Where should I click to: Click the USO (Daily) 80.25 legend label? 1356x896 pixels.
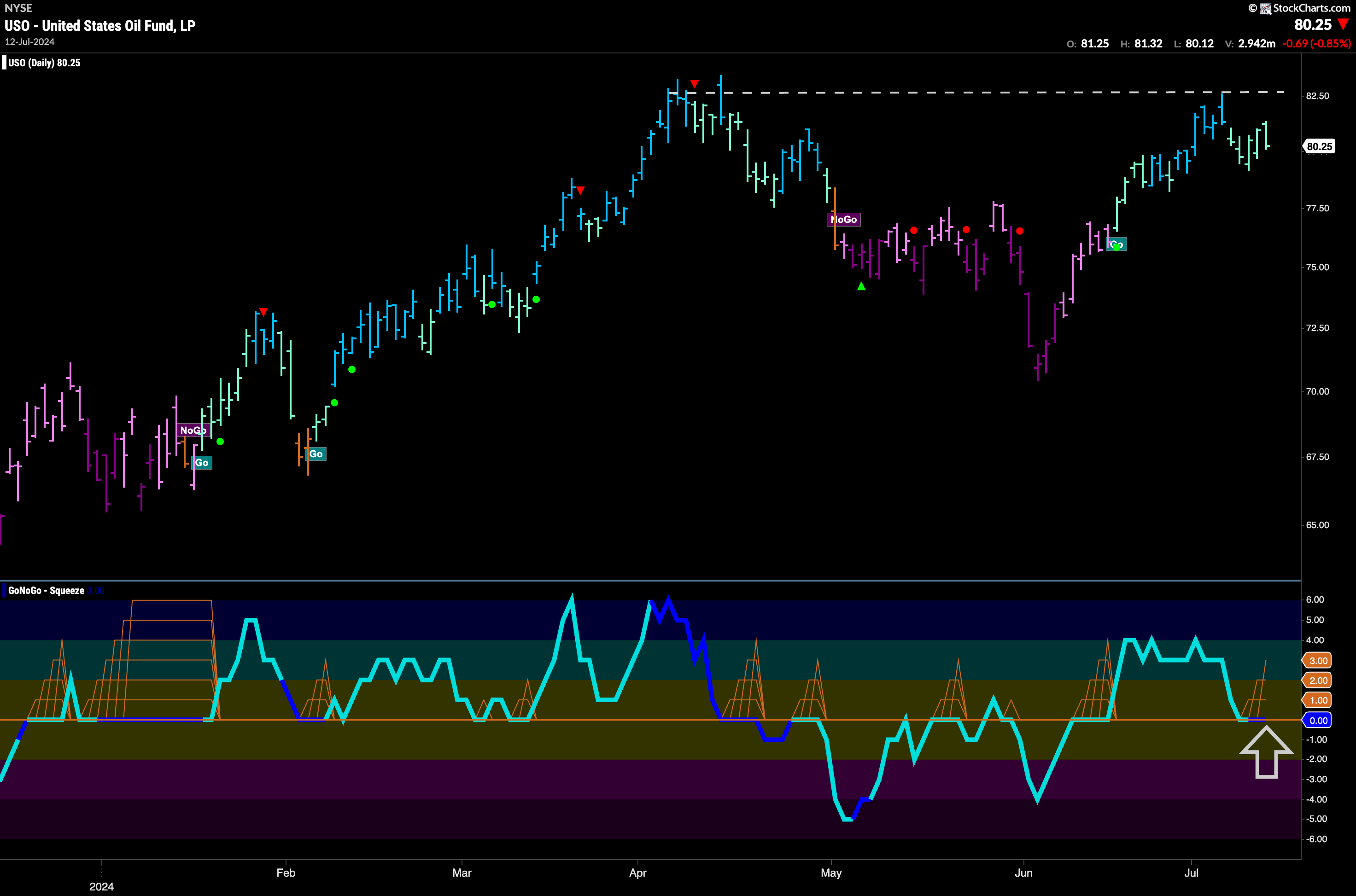[x=44, y=63]
